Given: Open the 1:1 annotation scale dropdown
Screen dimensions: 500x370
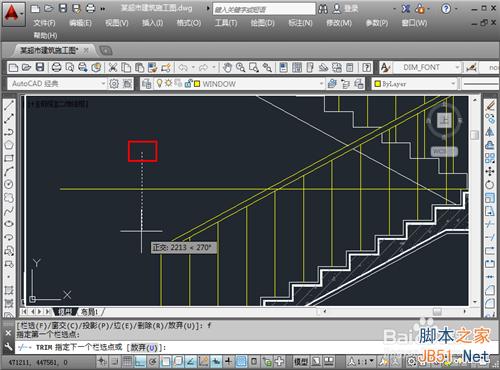Looking at the screenshot, I should pyautogui.click(x=360, y=361).
